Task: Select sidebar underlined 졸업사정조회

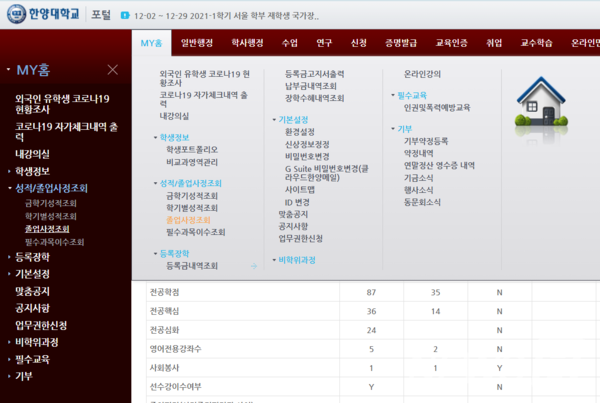Action: click(x=47, y=229)
